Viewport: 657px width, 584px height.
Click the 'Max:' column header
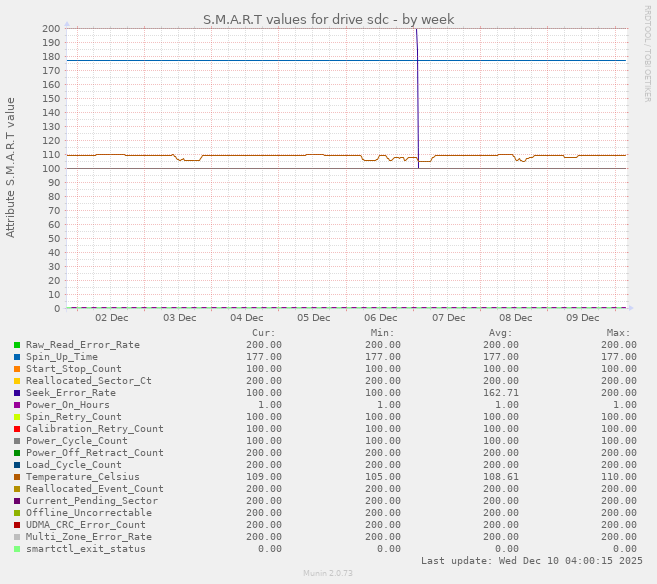pos(618,333)
